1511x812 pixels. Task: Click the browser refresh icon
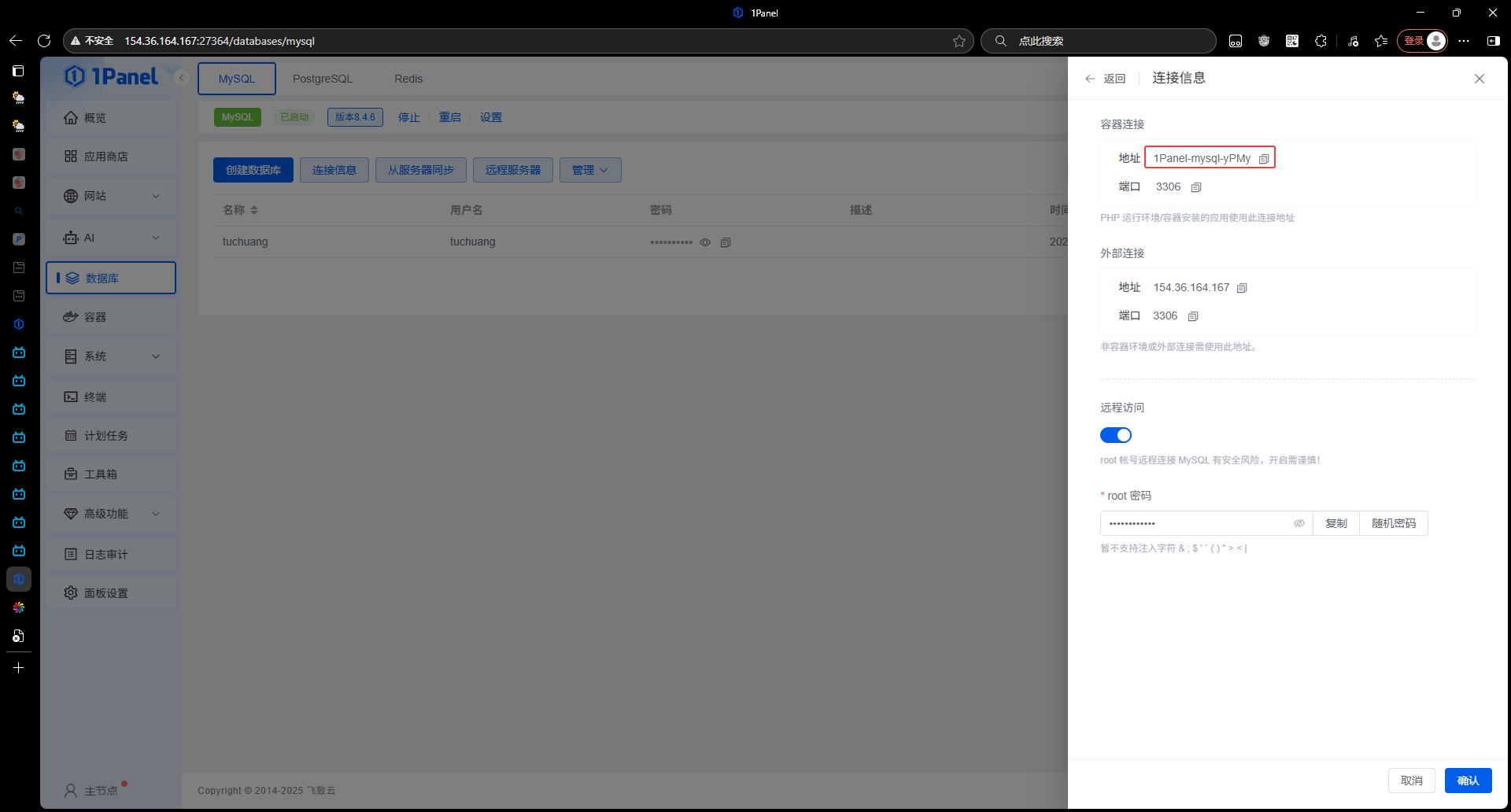[44, 41]
